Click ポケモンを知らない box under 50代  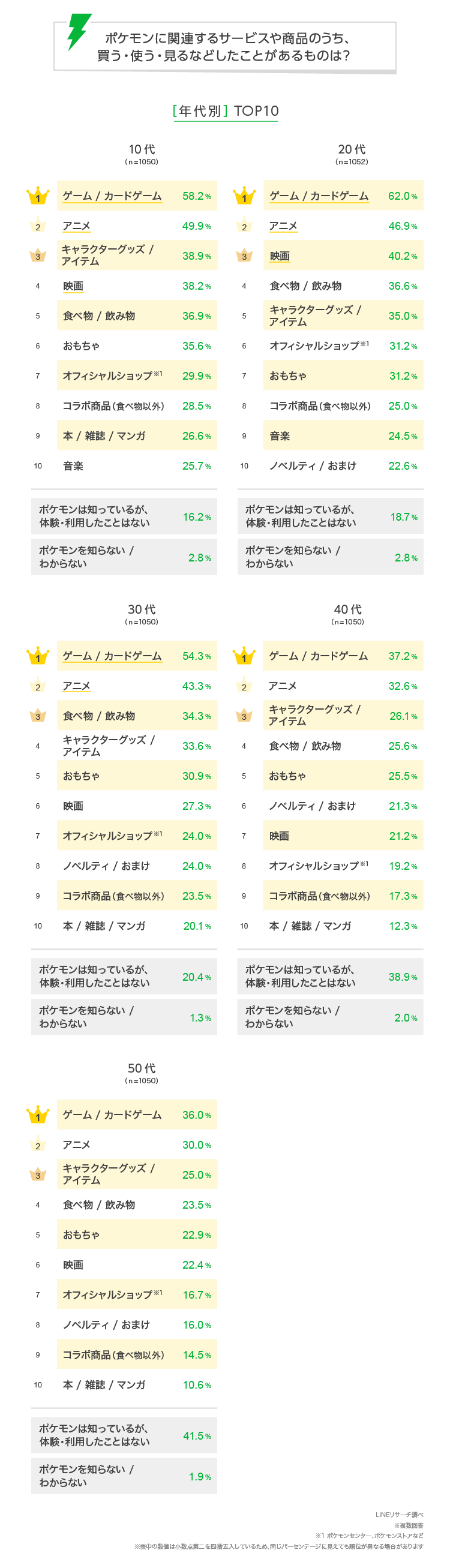[x=124, y=1476]
